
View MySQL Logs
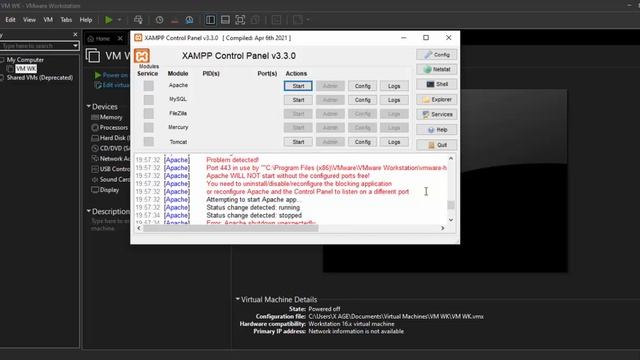click(394, 100)
